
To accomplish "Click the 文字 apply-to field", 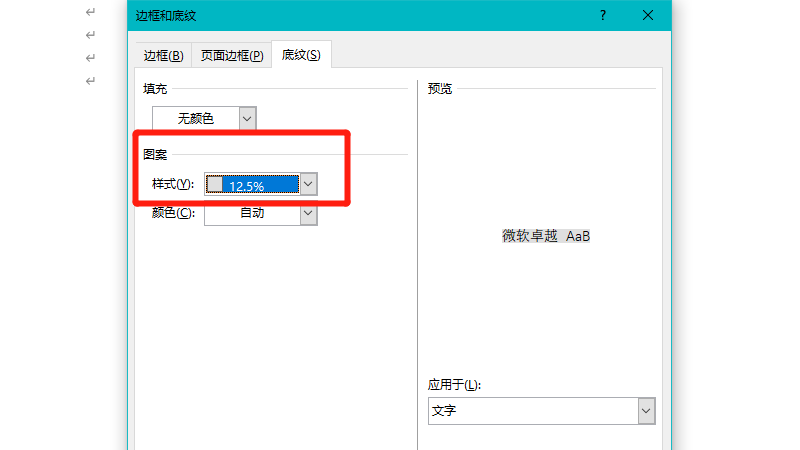I will click(x=532, y=411).
